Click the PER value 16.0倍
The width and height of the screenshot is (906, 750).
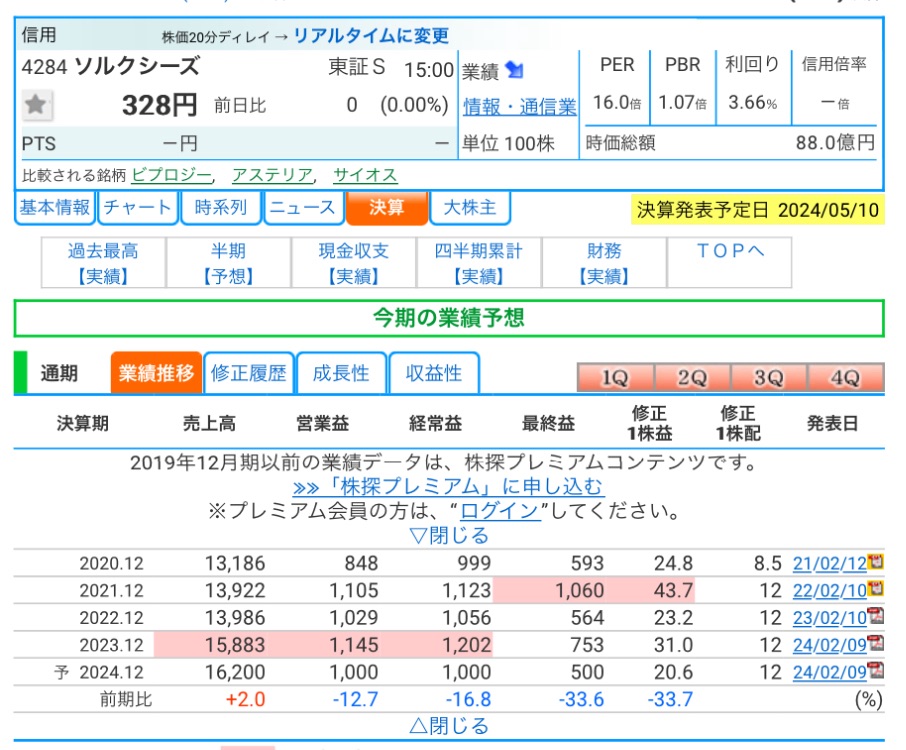tap(617, 103)
